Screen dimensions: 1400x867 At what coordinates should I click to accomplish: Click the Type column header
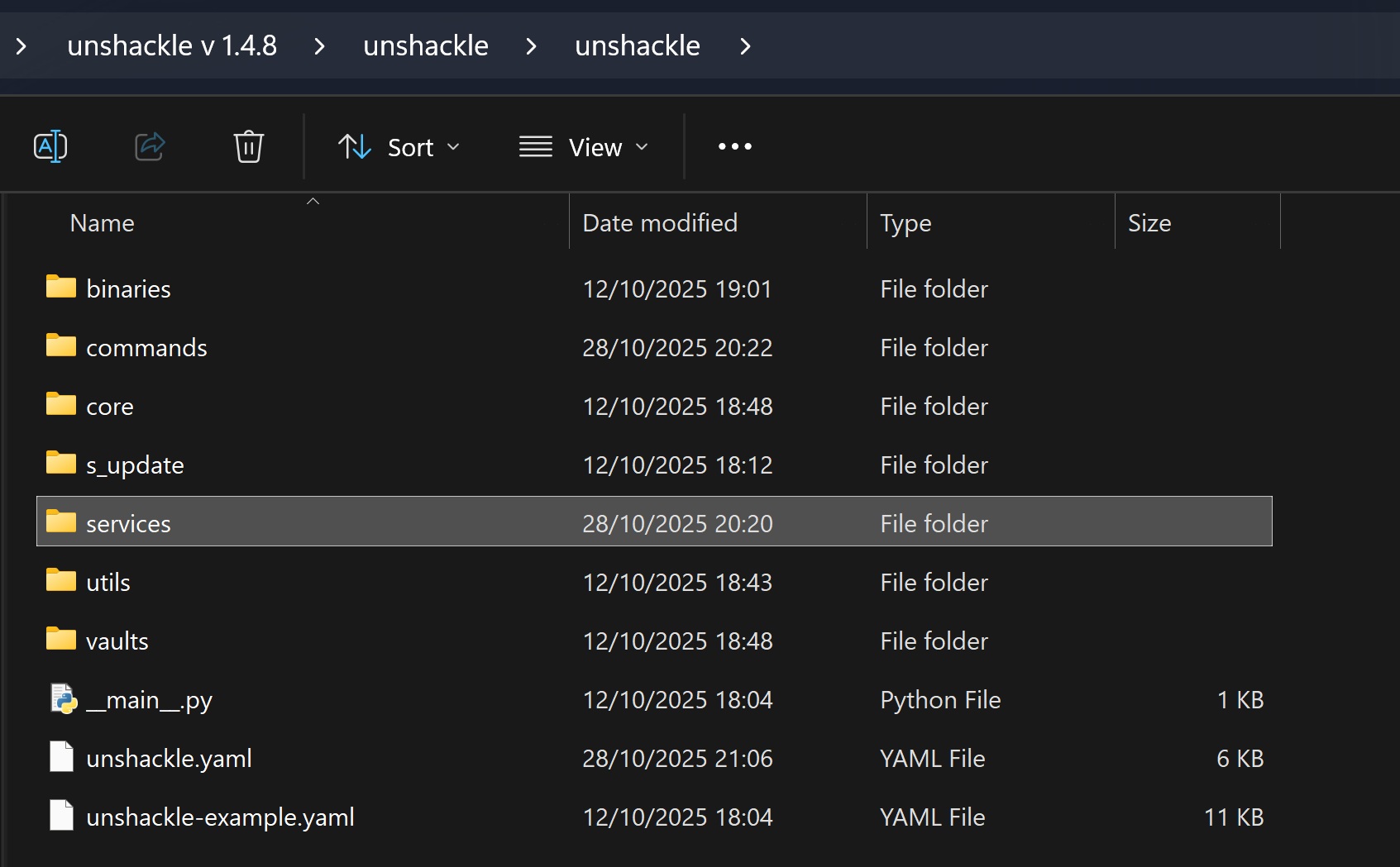click(905, 223)
